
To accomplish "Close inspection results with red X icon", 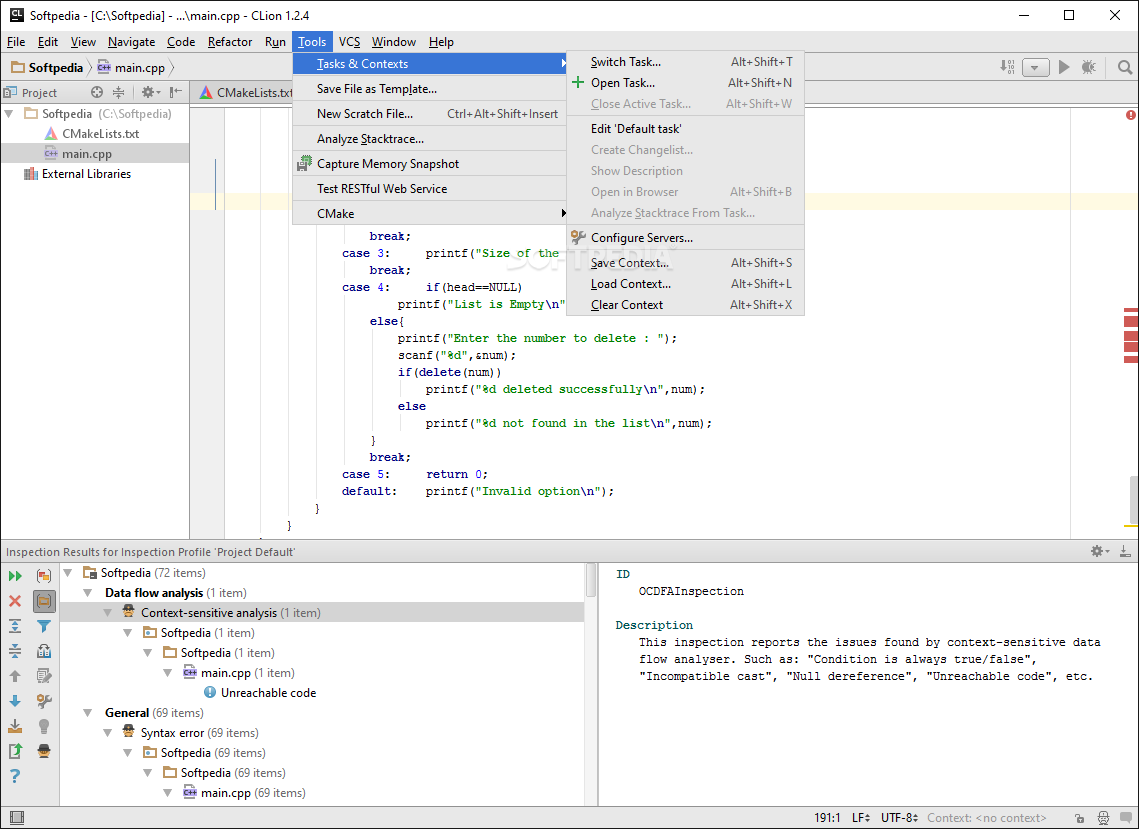I will click(x=15, y=601).
